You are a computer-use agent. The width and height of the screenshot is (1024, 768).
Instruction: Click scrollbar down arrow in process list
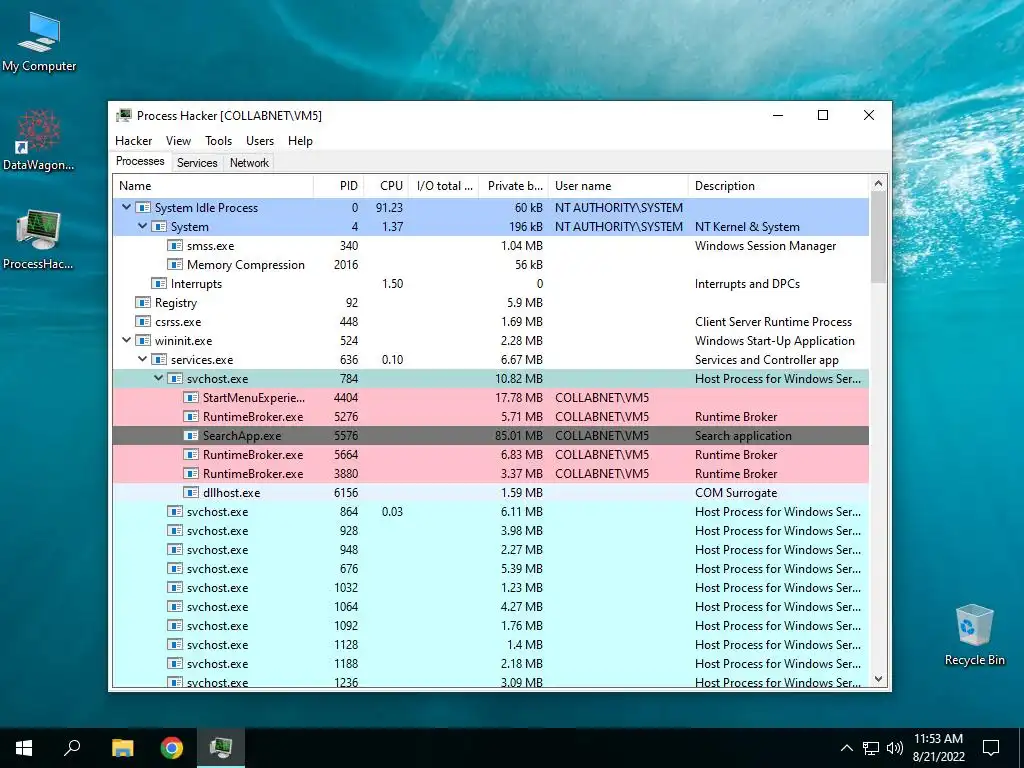point(878,679)
